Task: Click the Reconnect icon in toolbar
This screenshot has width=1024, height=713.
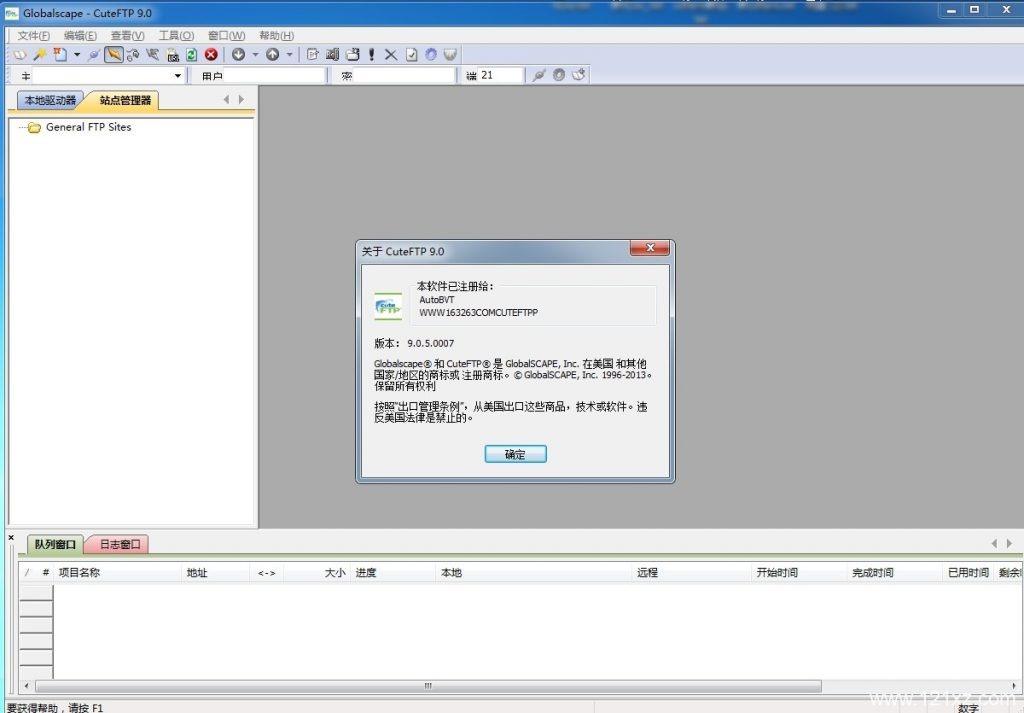Action: 133,55
